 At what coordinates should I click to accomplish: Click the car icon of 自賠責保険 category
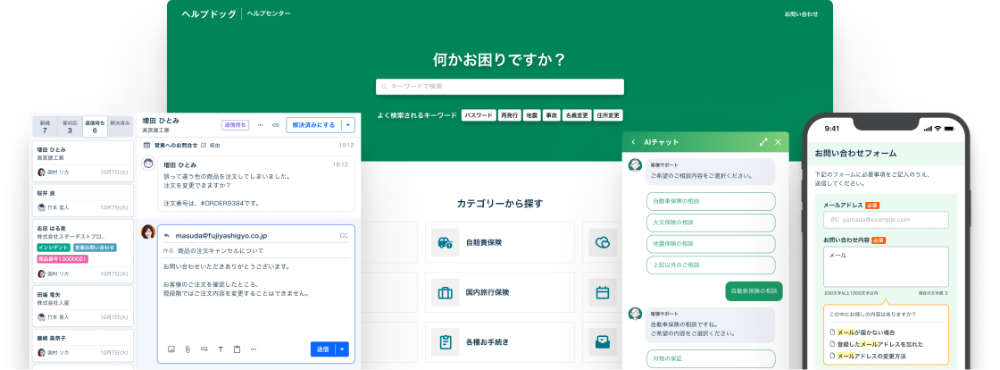[445, 242]
